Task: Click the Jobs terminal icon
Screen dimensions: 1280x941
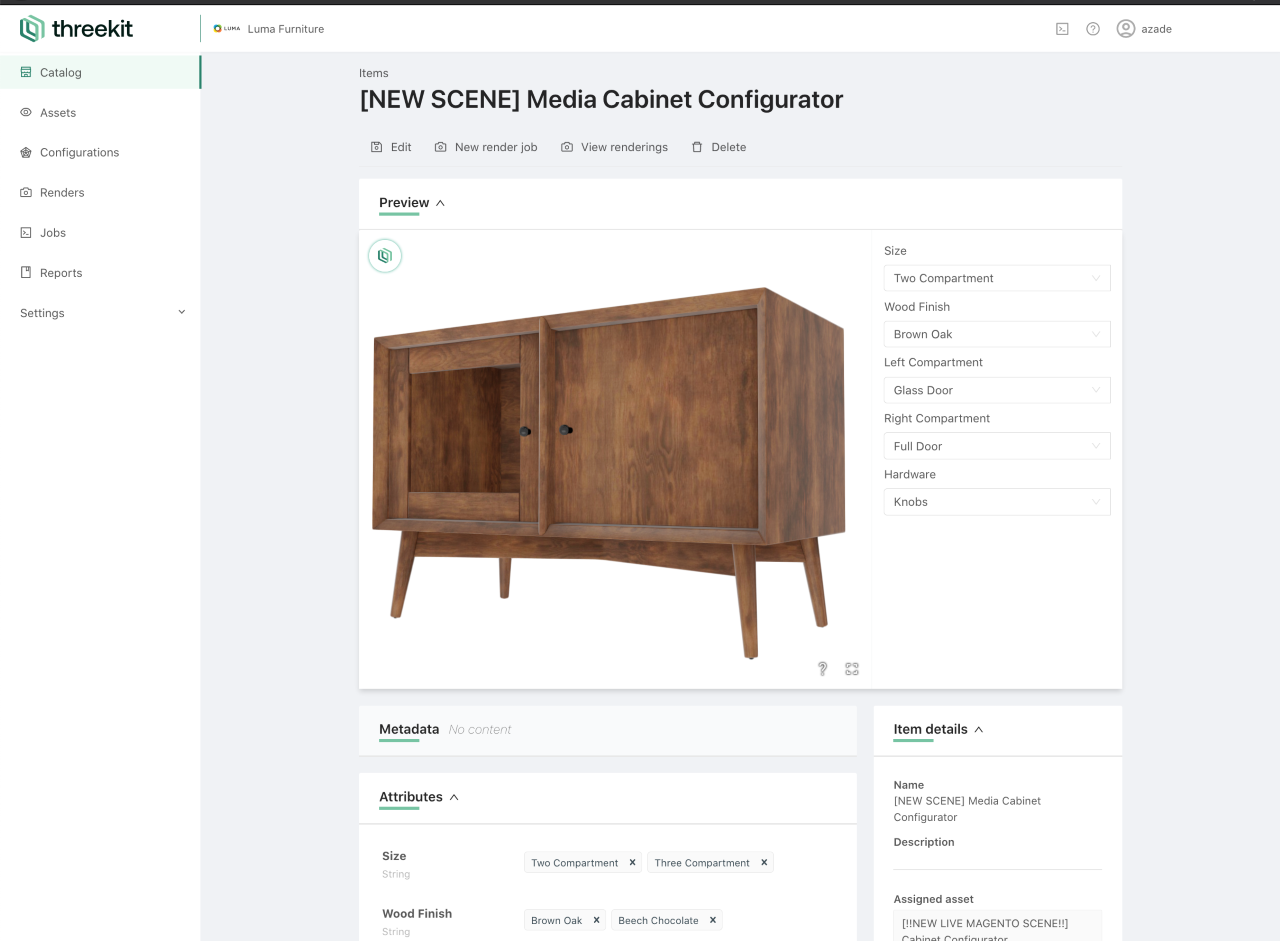Action: coord(26,232)
